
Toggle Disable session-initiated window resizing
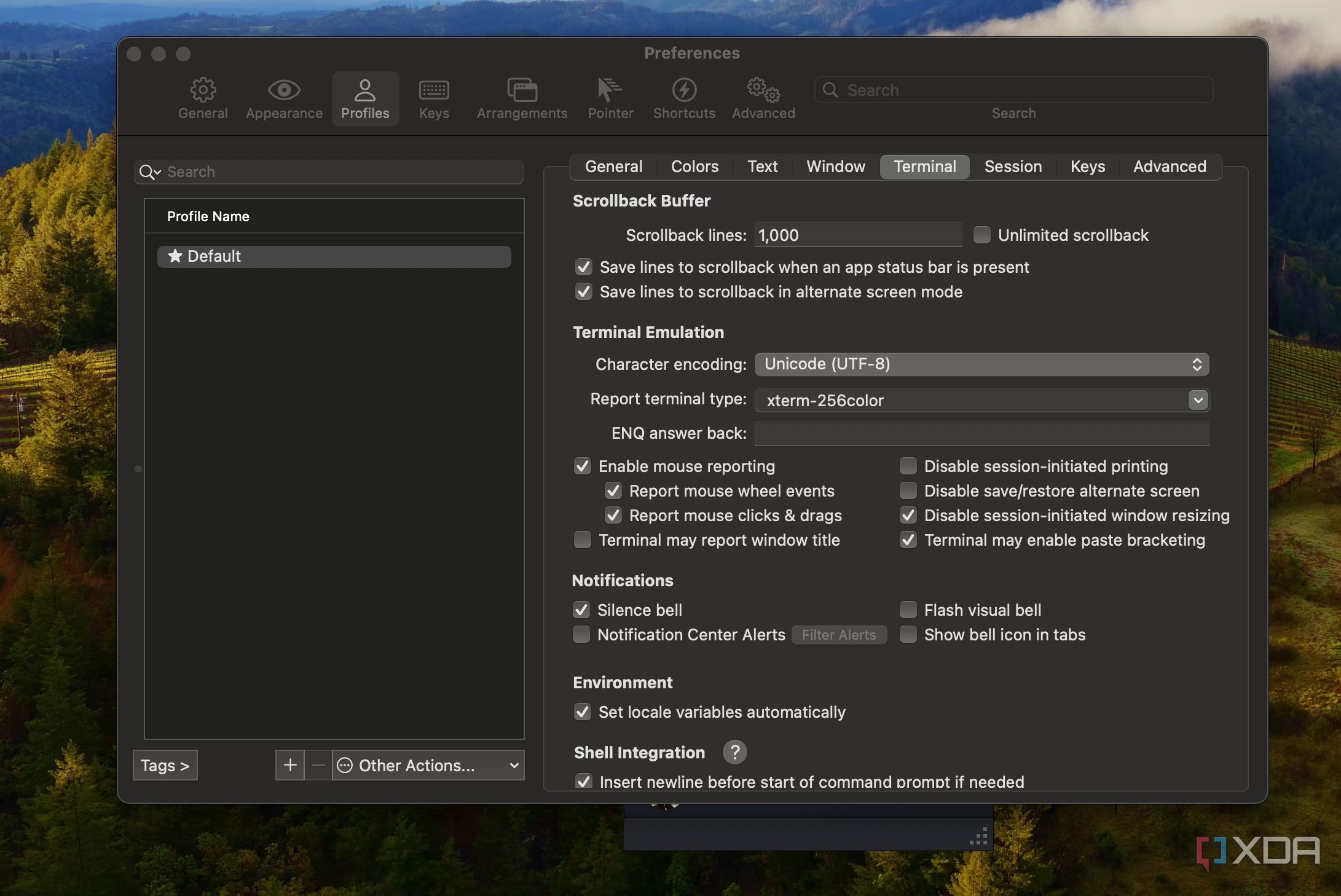pos(908,515)
